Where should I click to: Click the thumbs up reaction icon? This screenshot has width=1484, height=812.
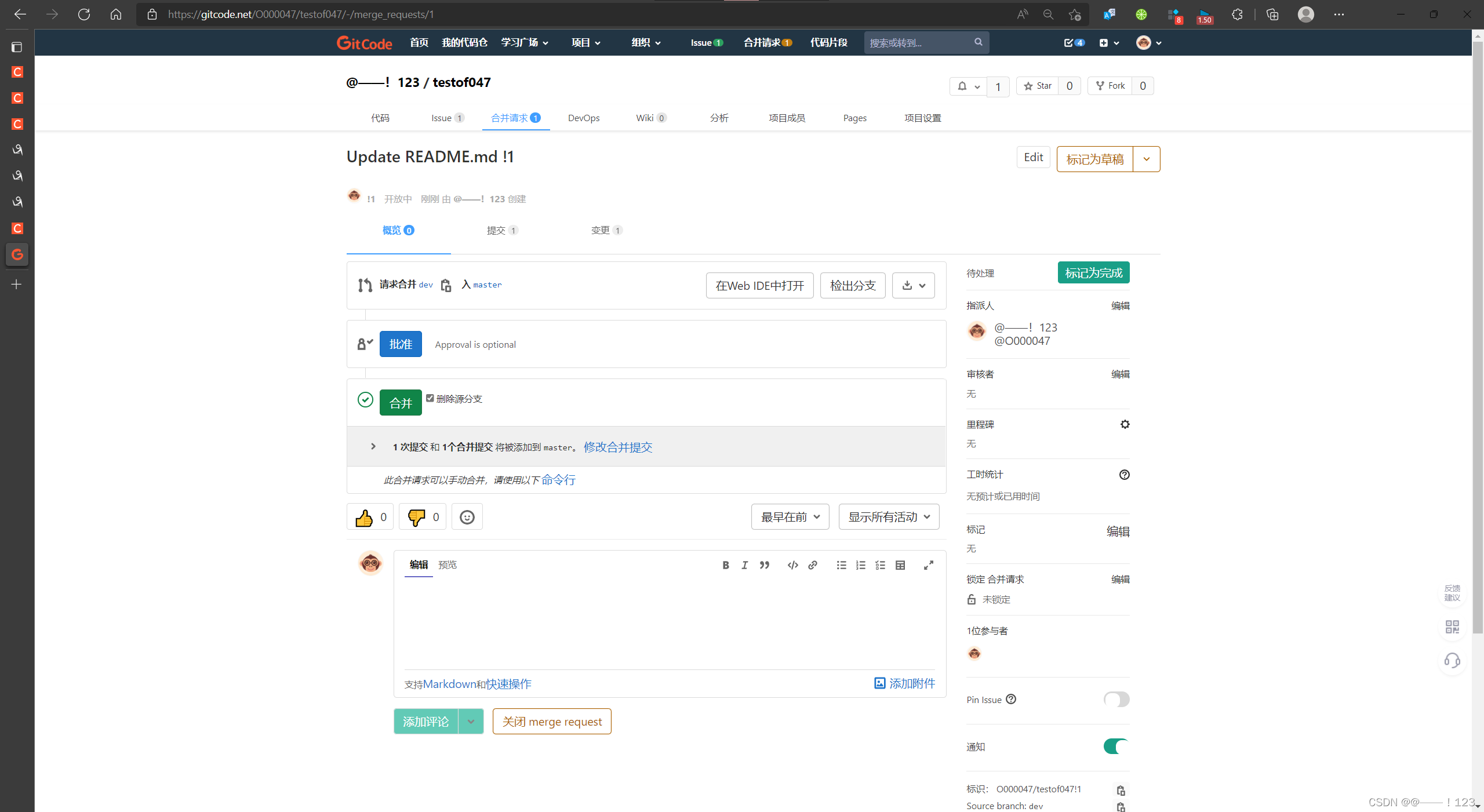[364, 517]
